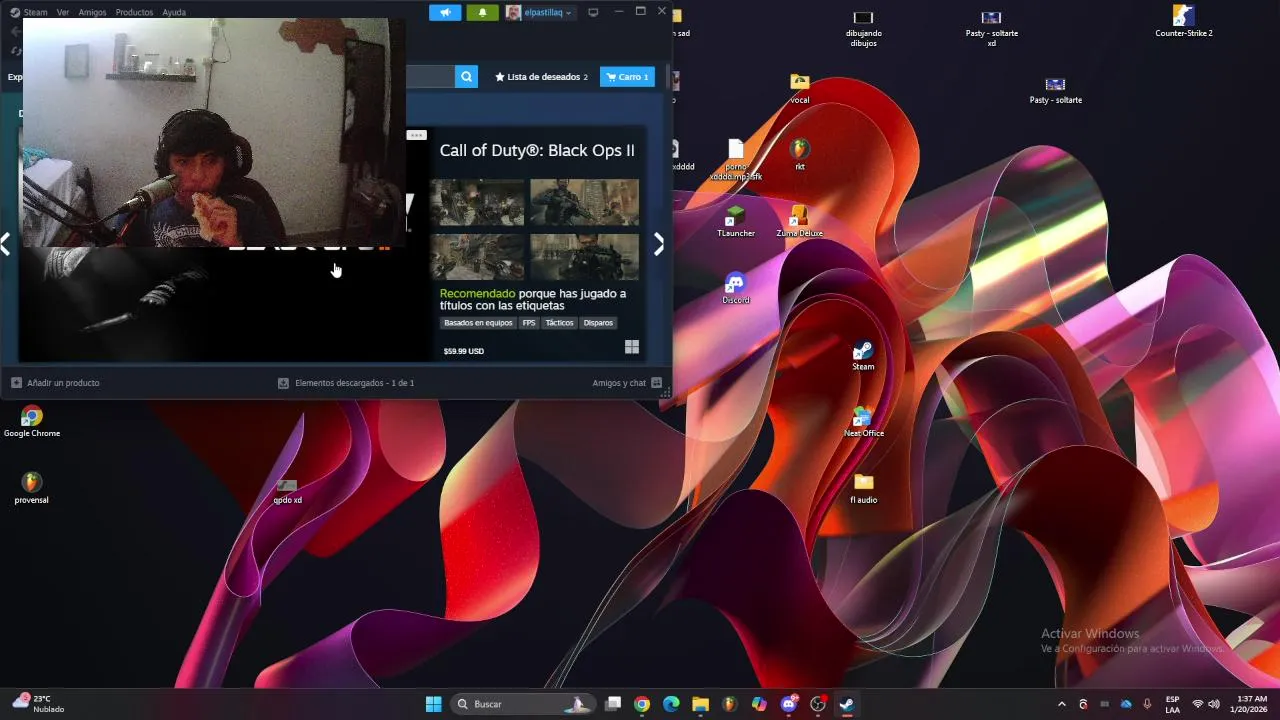
Task: Open the volume speaker tray icon
Action: click(1214, 704)
